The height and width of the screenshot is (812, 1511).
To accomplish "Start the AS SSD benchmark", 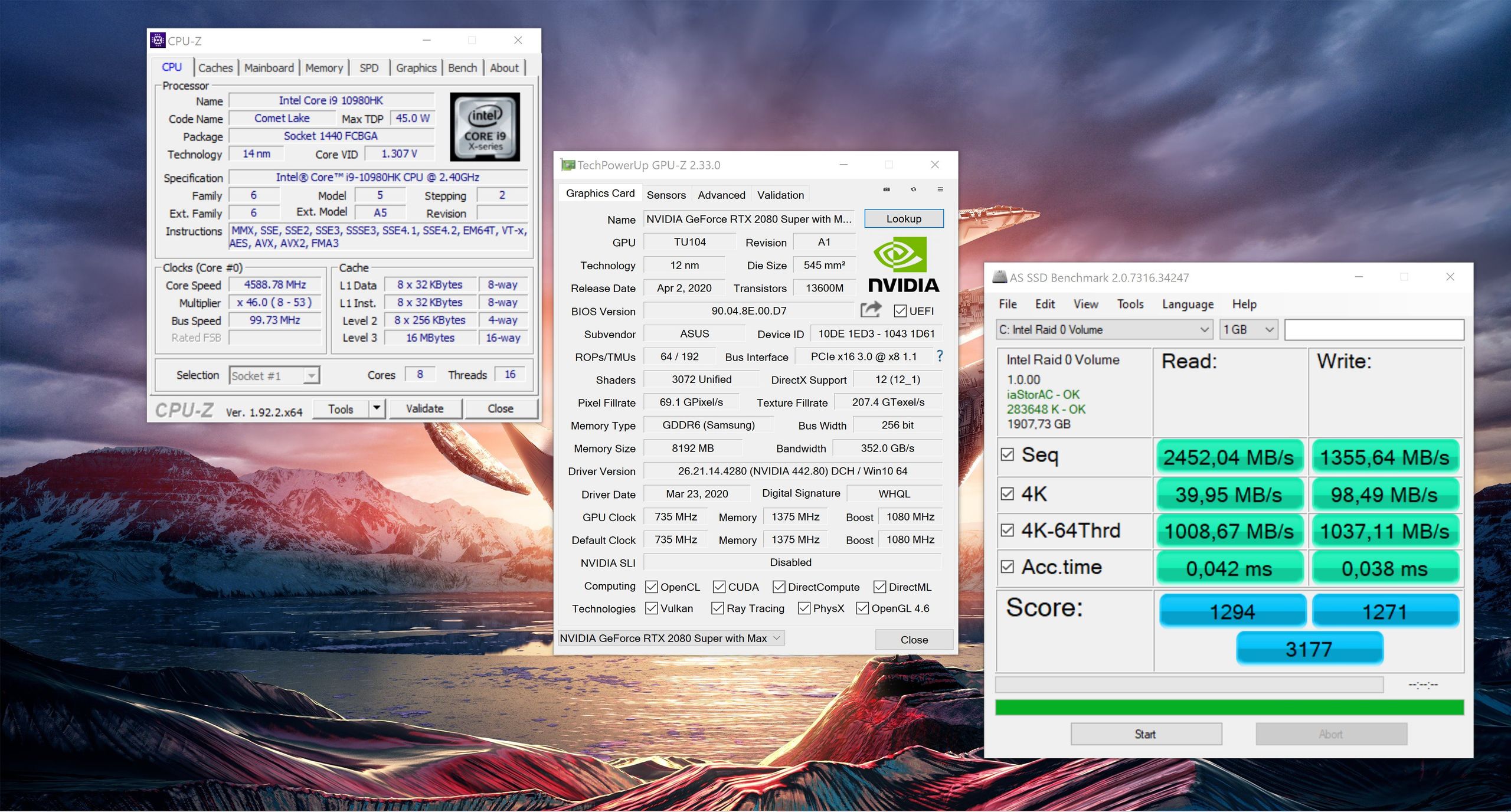I will point(1146,734).
